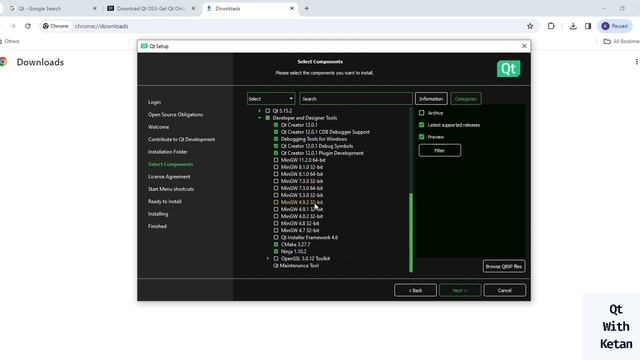The width and height of the screenshot is (640, 360).
Task: Select the MinGW 5.3.0 32-bit row
Action: coord(302,196)
